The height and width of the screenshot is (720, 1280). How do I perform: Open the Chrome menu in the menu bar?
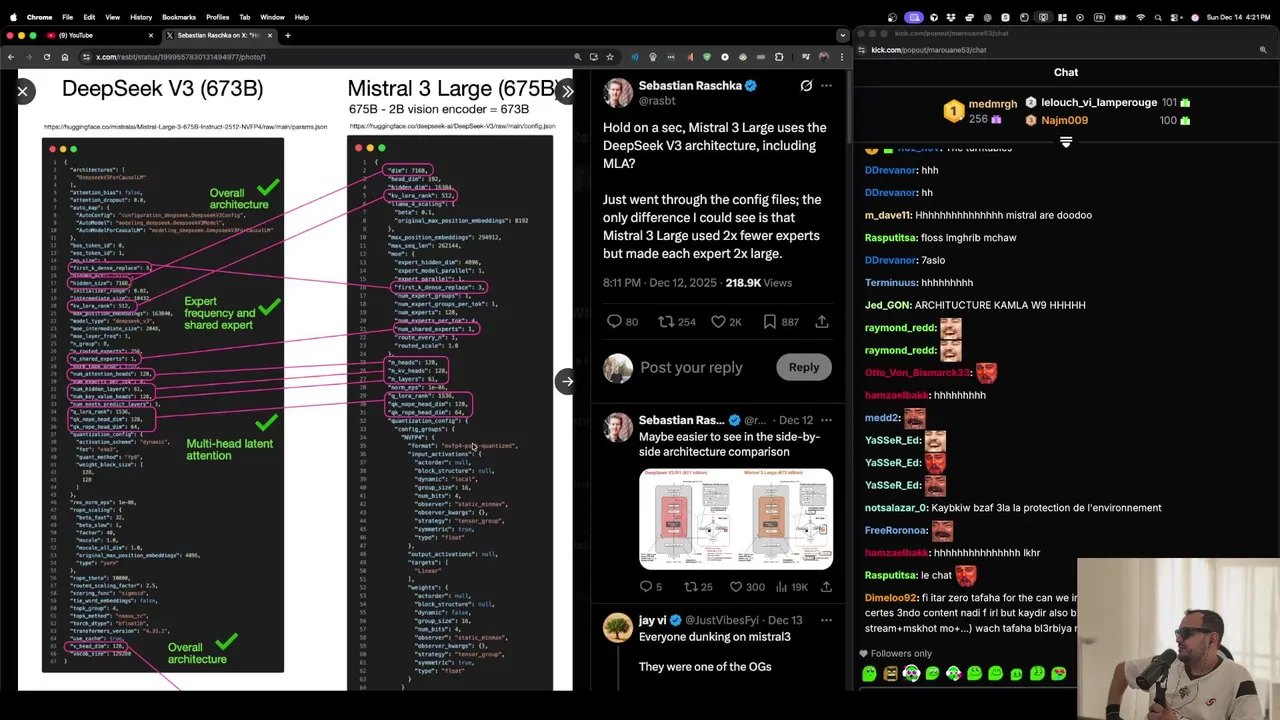(x=40, y=17)
